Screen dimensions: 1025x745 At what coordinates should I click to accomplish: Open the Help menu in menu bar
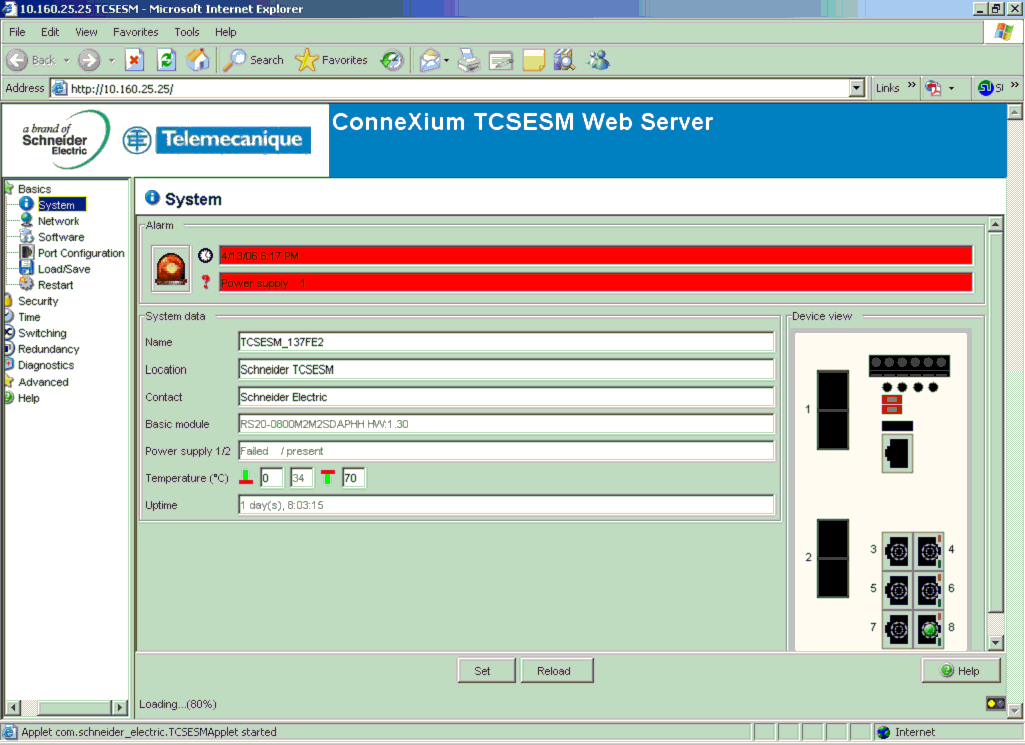coord(226,32)
